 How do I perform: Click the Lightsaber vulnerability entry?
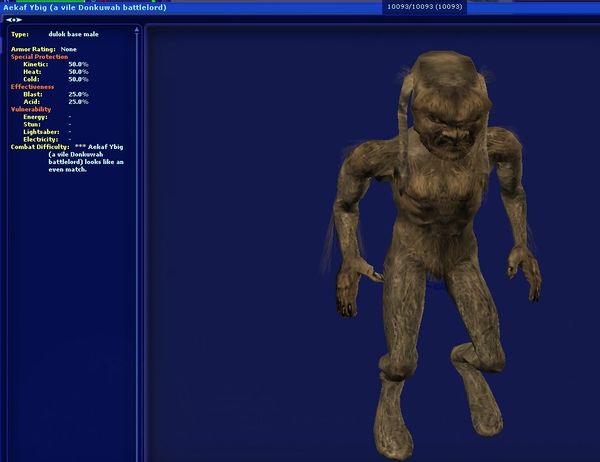point(47,131)
